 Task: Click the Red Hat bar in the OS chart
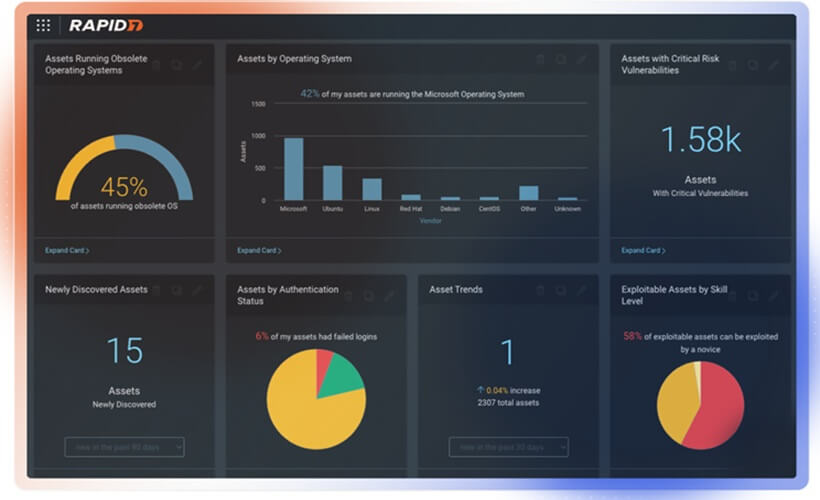(411, 197)
